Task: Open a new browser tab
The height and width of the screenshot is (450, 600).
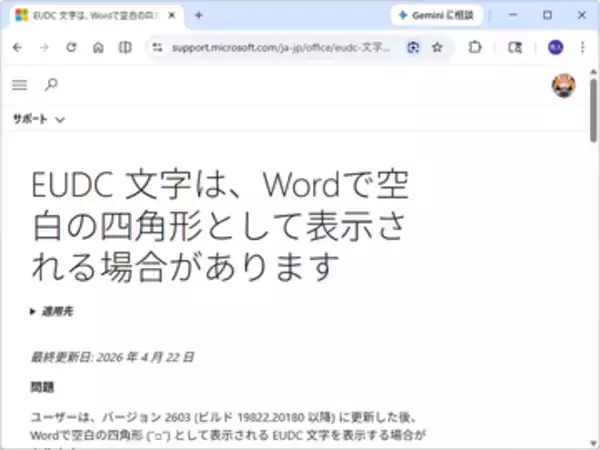Action: [x=199, y=15]
